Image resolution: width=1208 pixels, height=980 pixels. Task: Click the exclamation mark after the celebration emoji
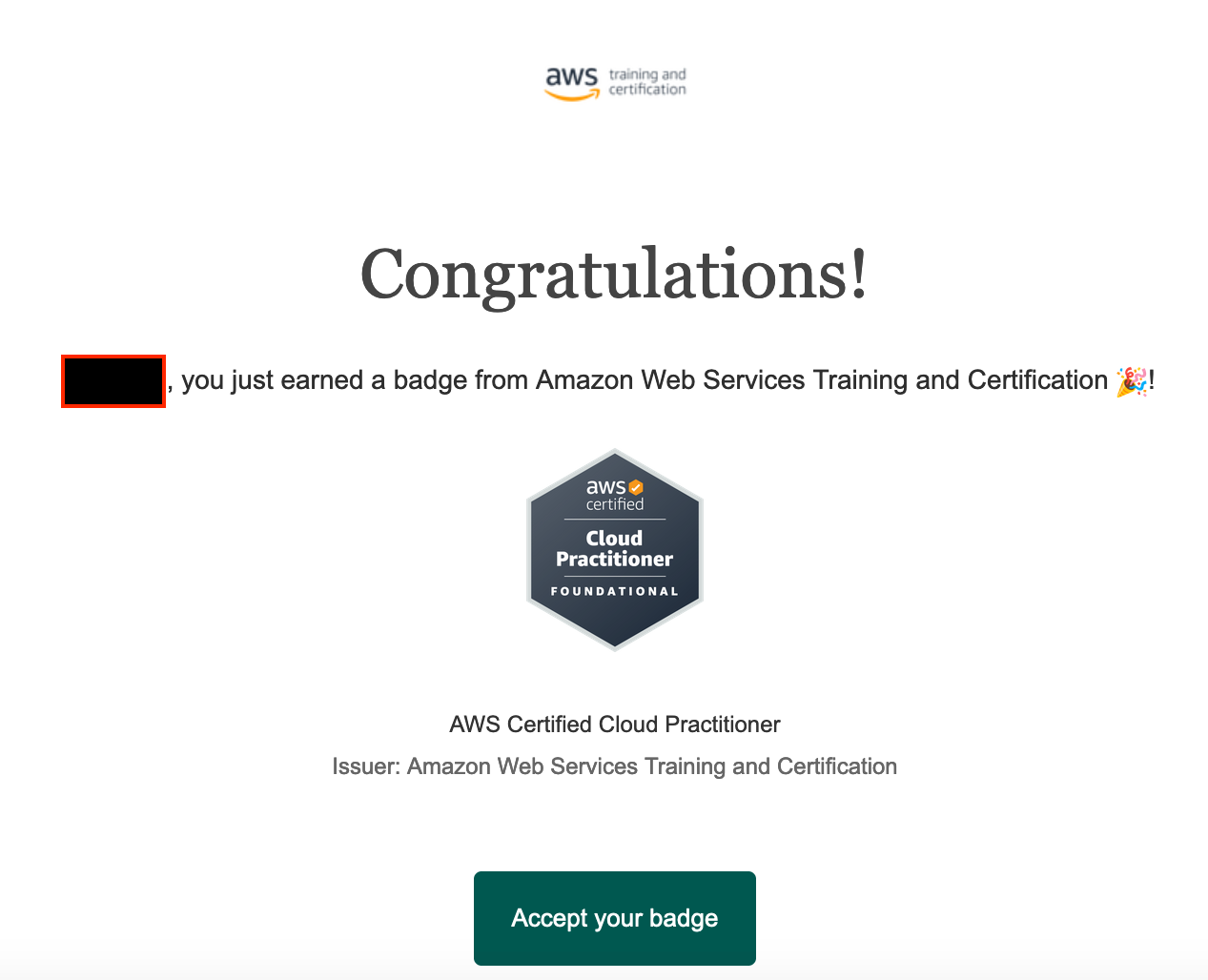1150,379
